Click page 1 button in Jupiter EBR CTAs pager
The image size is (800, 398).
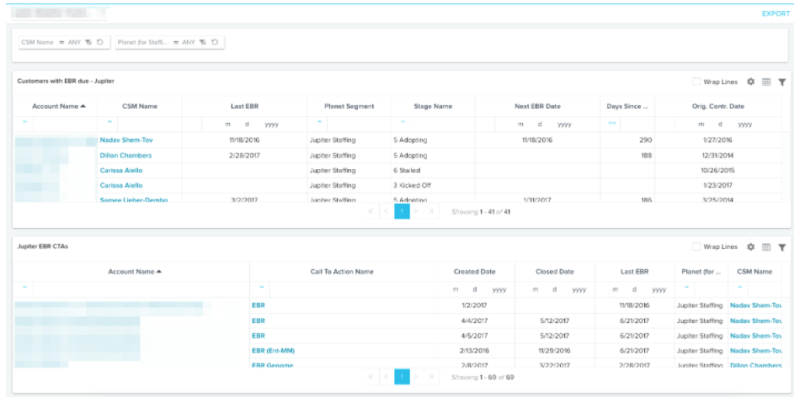tap(402, 377)
